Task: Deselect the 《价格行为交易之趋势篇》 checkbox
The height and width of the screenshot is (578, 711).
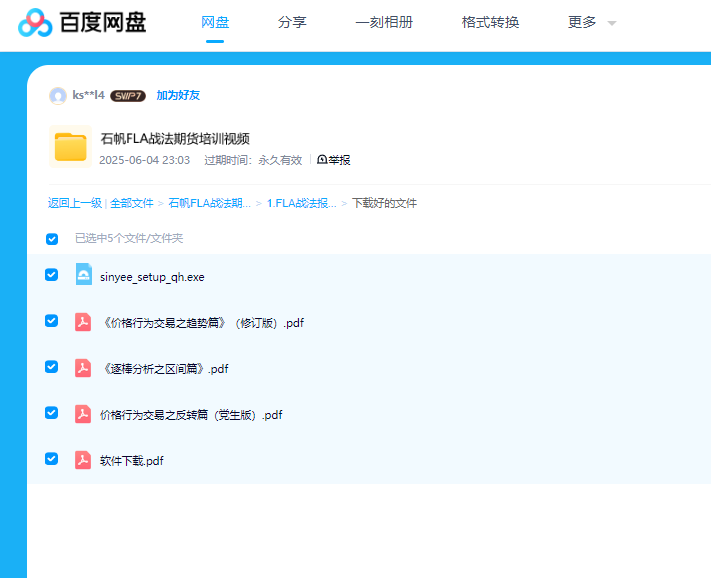Action: [52, 321]
